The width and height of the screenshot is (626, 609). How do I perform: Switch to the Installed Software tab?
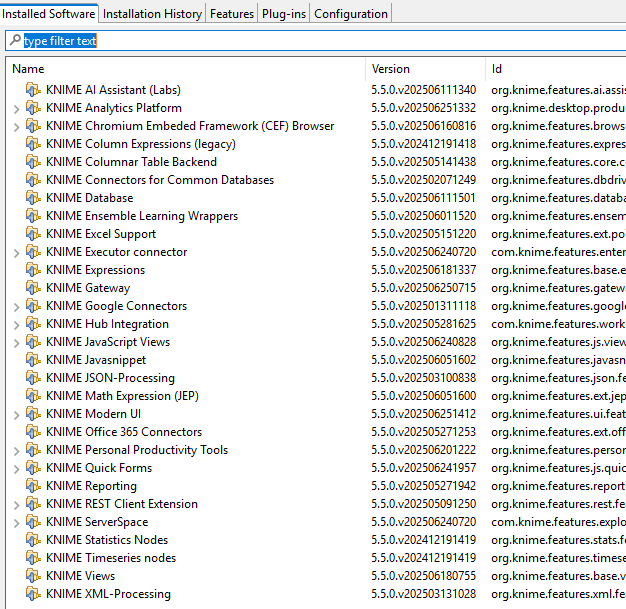[x=49, y=14]
